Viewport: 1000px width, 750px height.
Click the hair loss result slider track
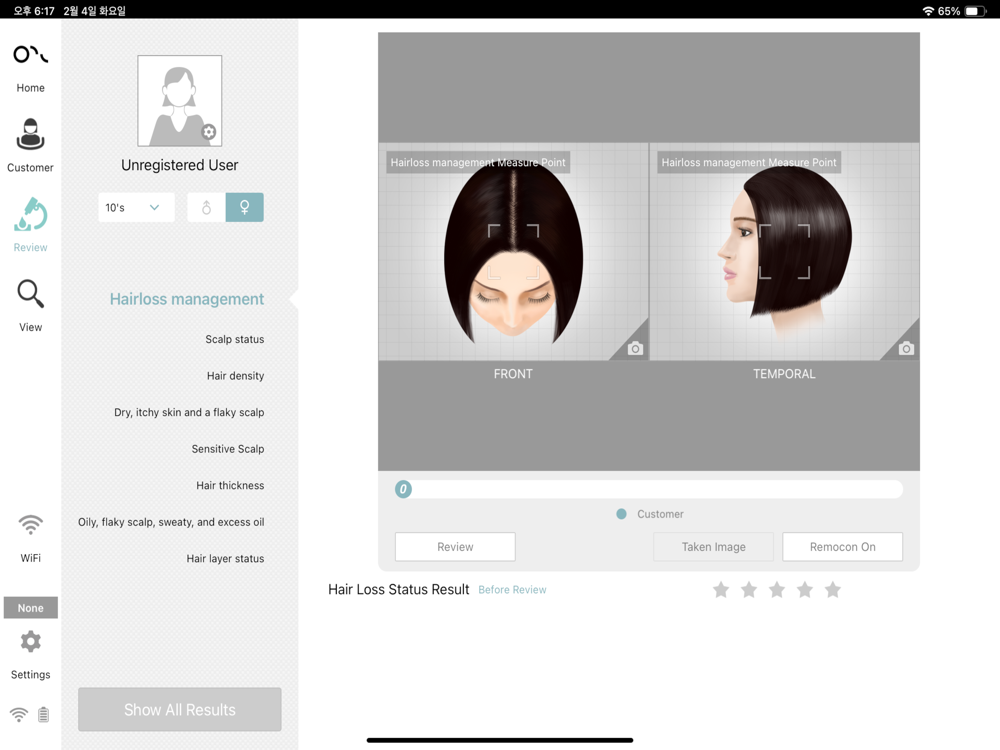(649, 489)
